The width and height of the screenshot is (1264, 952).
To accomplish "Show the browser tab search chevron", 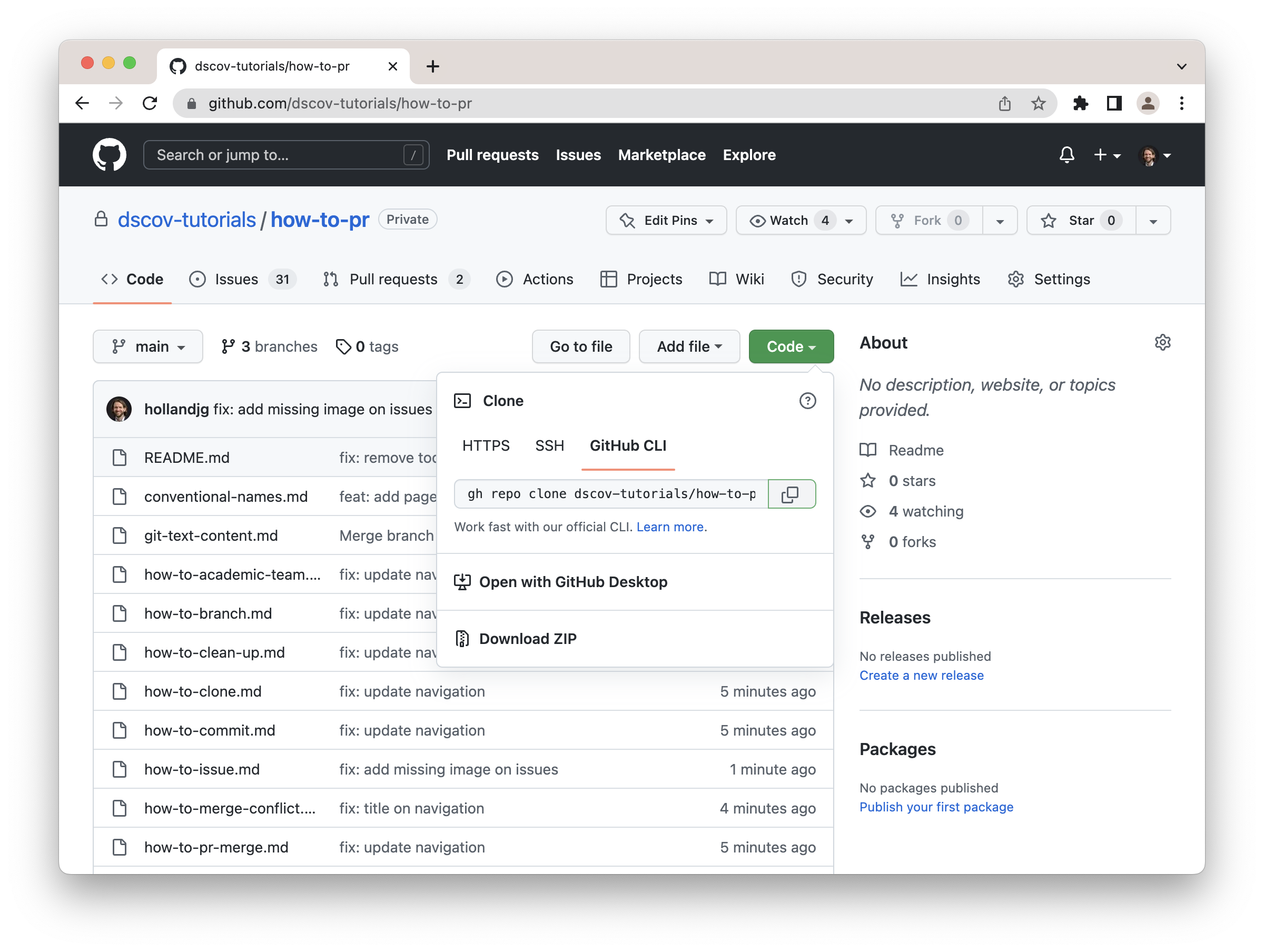I will coord(1181,66).
